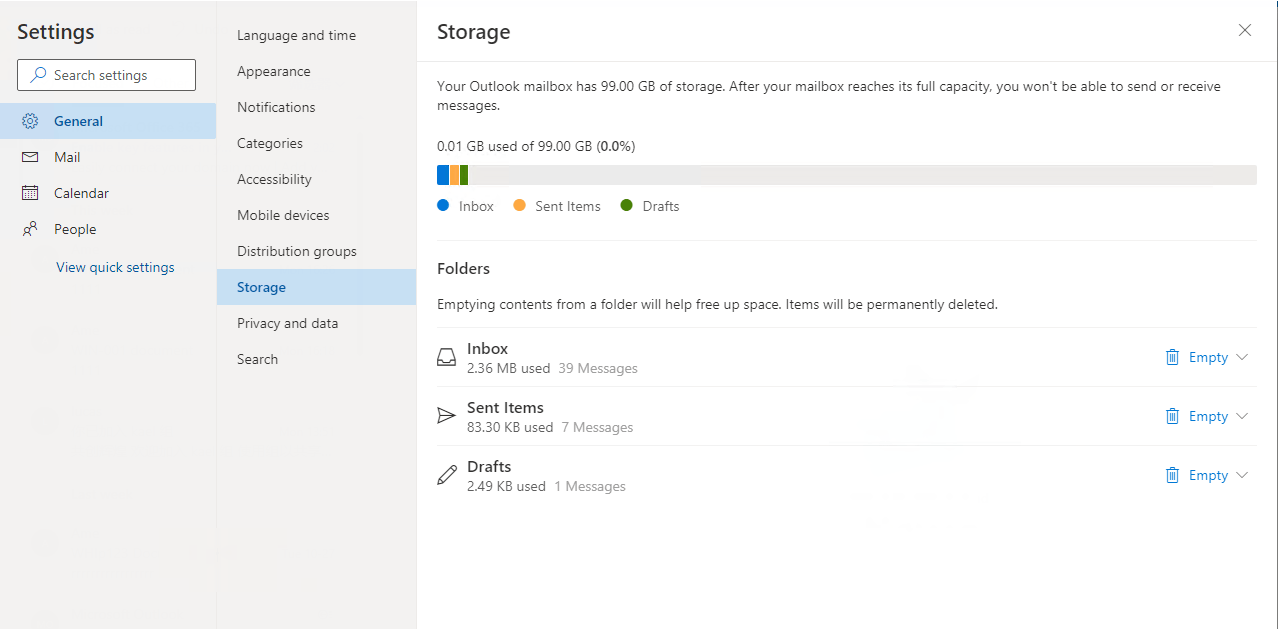This screenshot has height=629, width=1279.
Task: Click Empty button for Sent Items
Action: 1208,416
